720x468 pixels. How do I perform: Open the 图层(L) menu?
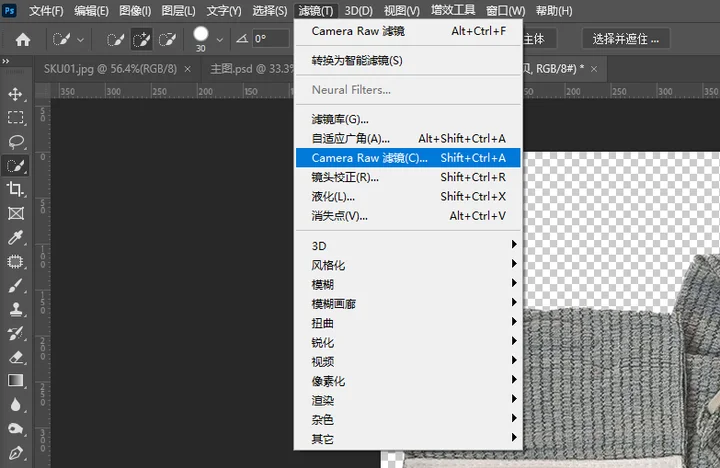178,11
